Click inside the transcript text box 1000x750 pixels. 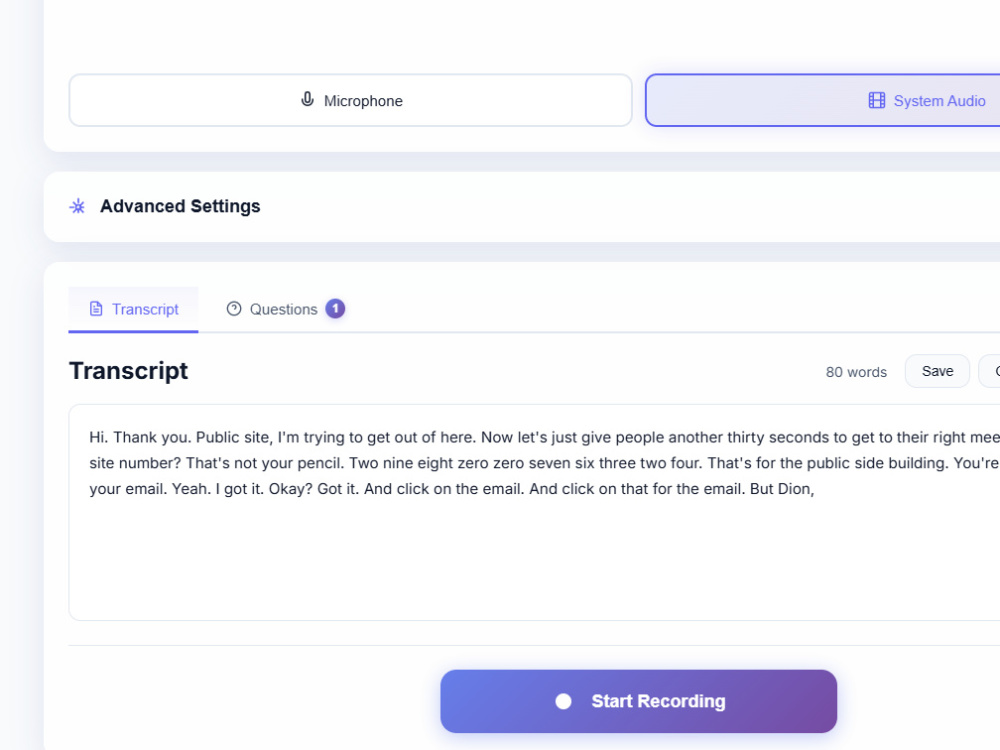coord(534,512)
